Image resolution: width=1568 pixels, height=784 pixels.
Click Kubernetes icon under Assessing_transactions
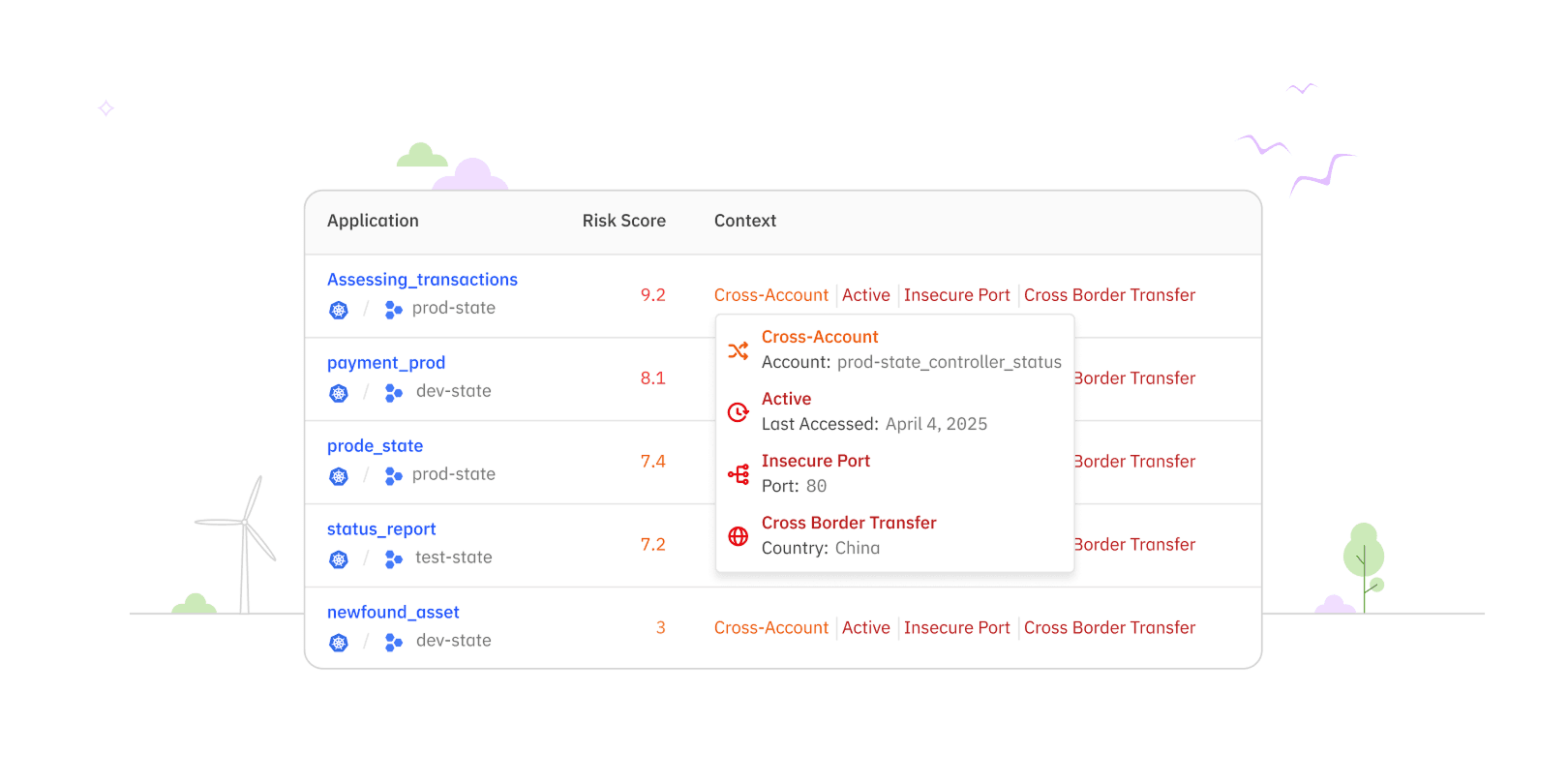[339, 310]
